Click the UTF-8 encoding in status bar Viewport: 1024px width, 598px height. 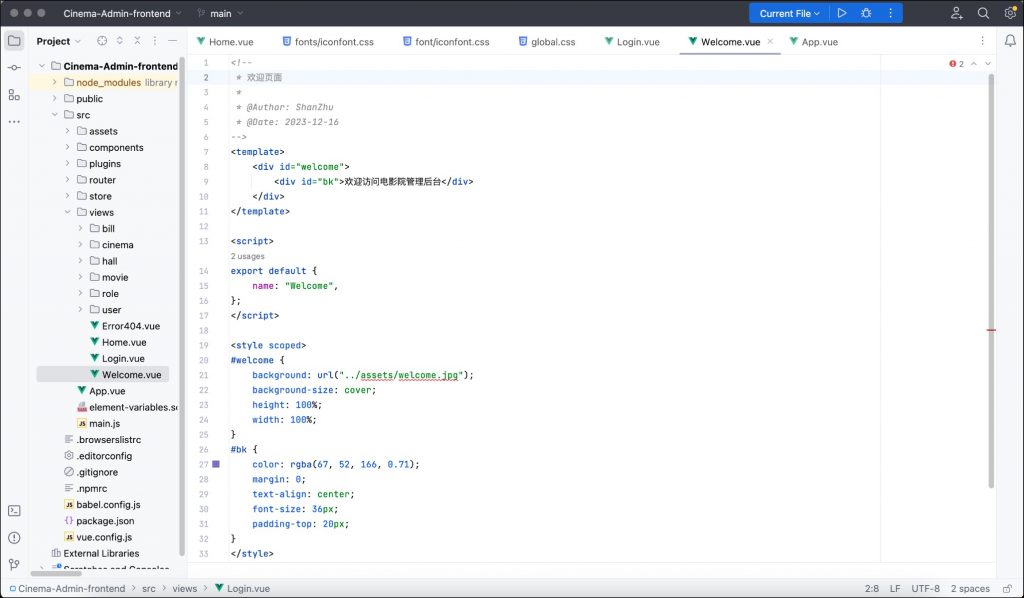click(926, 589)
